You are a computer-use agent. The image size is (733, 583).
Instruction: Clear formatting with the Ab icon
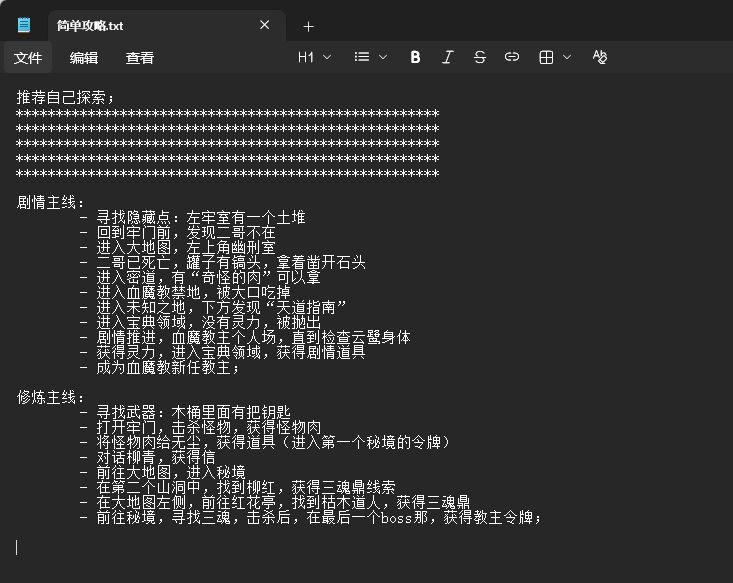coord(600,57)
